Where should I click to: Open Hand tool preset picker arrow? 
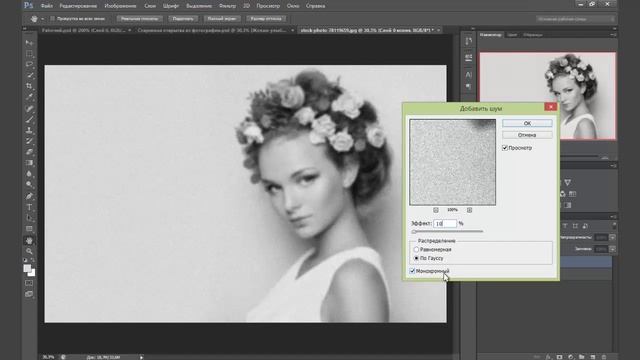click(42, 19)
